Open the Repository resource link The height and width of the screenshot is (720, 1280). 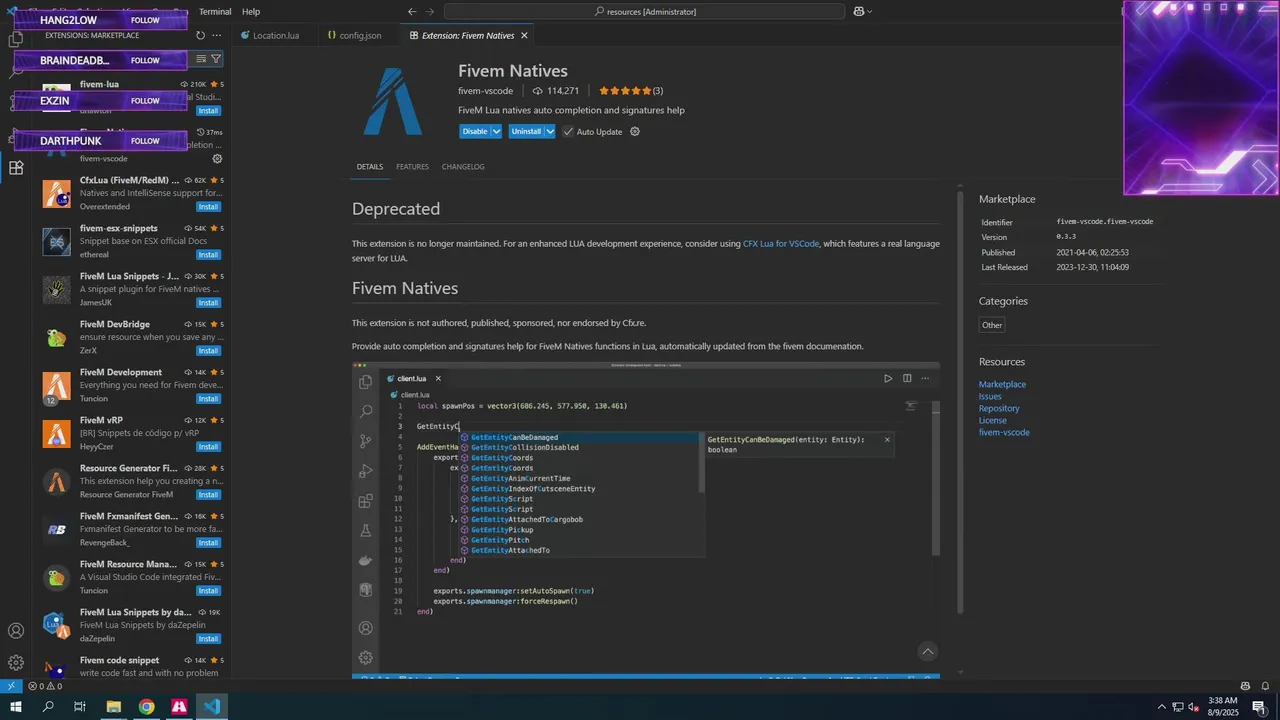point(999,408)
